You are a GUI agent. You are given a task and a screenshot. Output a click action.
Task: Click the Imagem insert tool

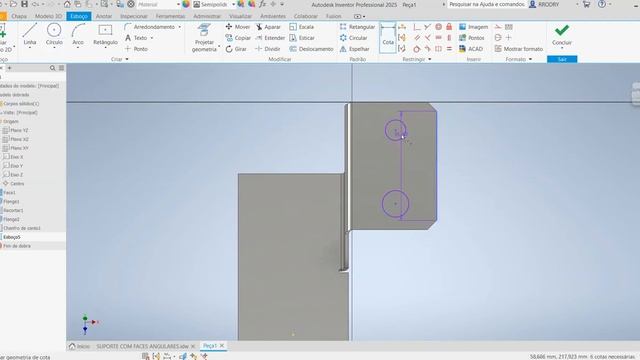pyautogui.click(x=473, y=27)
